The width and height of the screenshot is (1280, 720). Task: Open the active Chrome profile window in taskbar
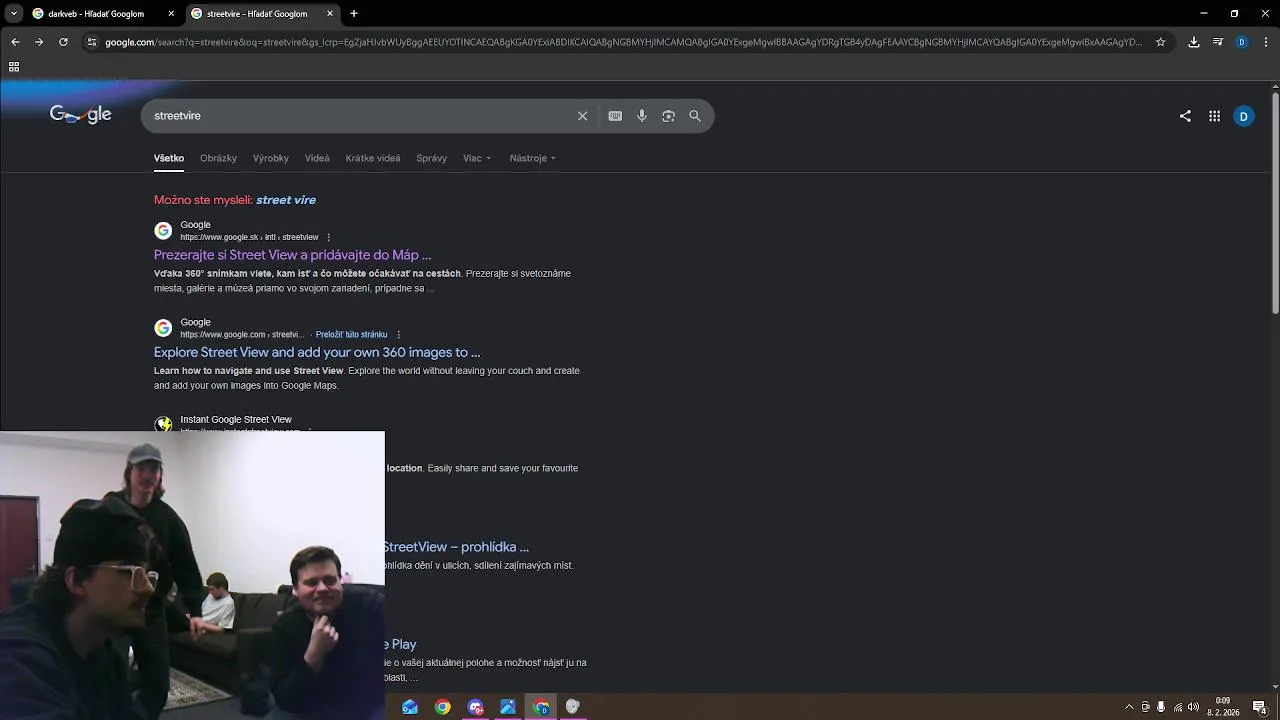pos(541,707)
